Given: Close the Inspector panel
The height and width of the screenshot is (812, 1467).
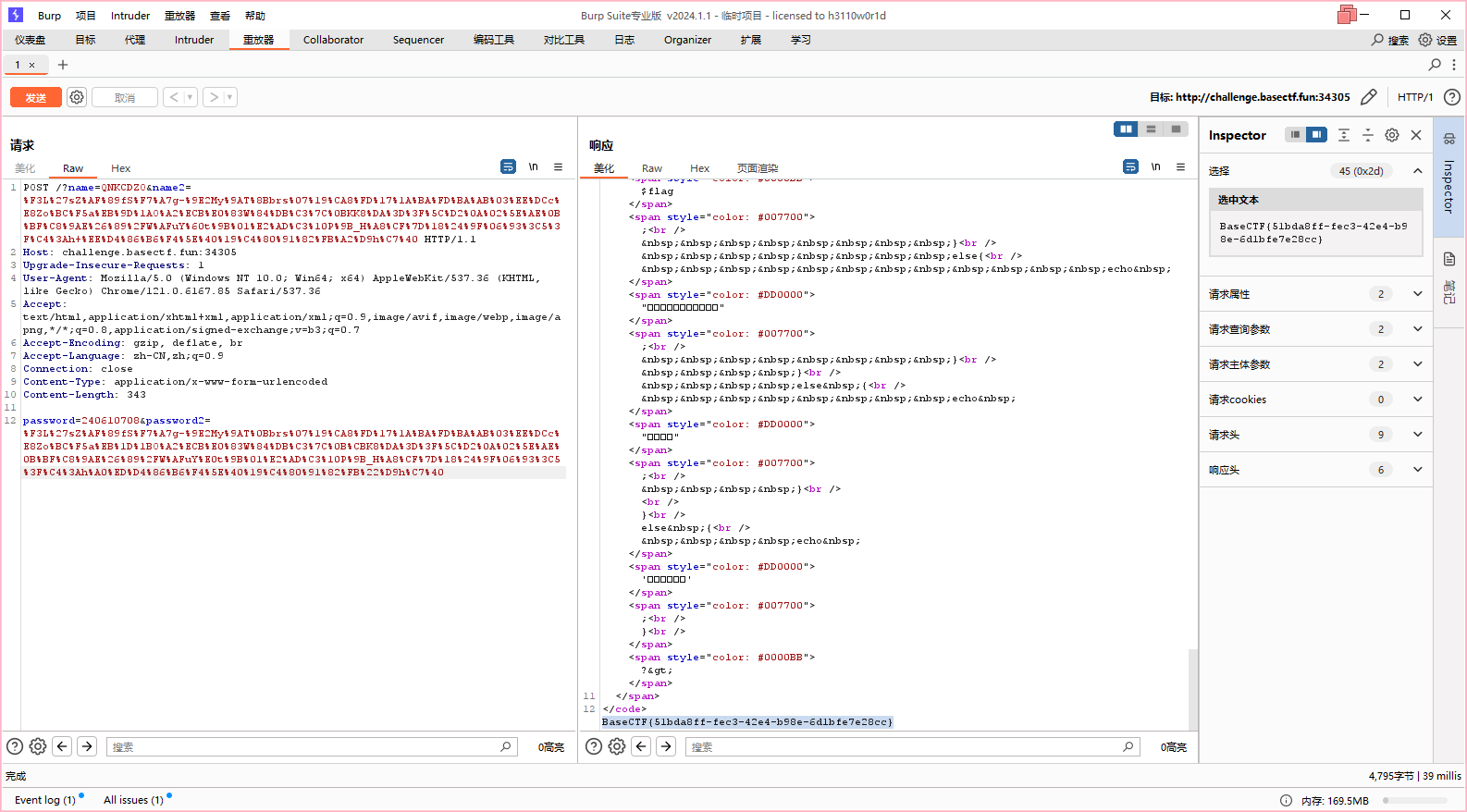Looking at the screenshot, I should point(1416,135).
